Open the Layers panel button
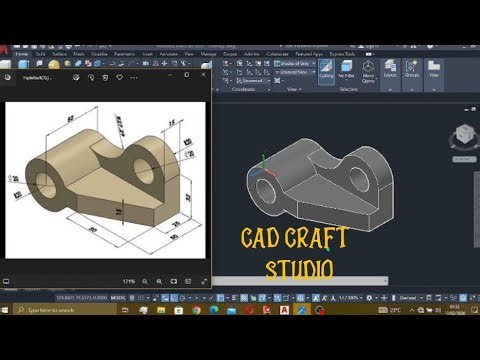Screen dimensions: 480x360 [390, 69]
